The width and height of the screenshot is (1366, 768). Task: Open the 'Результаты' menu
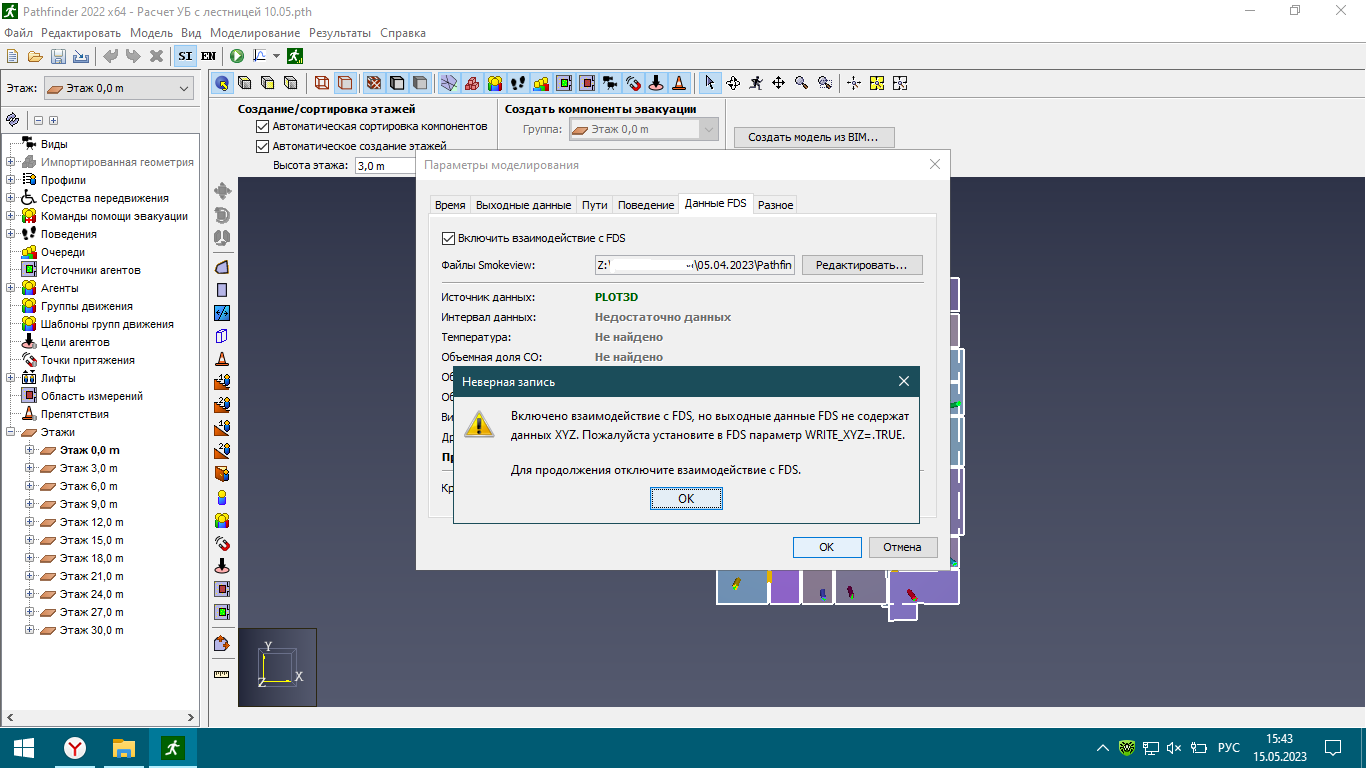click(340, 33)
